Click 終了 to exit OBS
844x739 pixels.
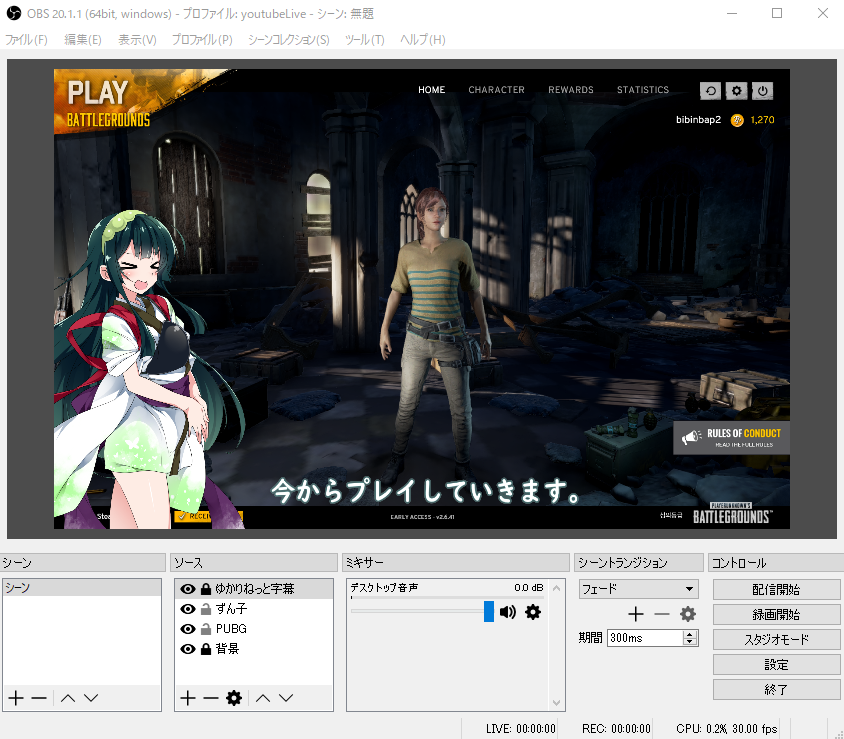click(x=776, y=689)
